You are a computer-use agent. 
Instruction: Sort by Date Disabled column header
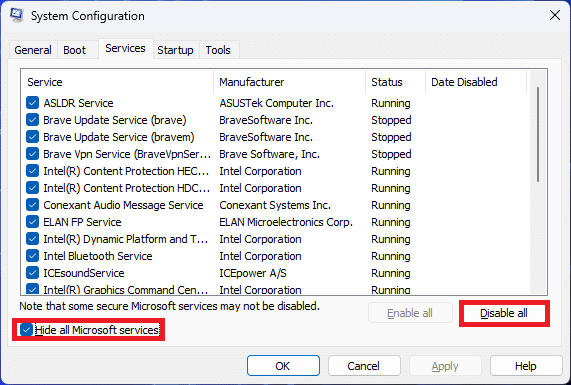tap(476, 82)
